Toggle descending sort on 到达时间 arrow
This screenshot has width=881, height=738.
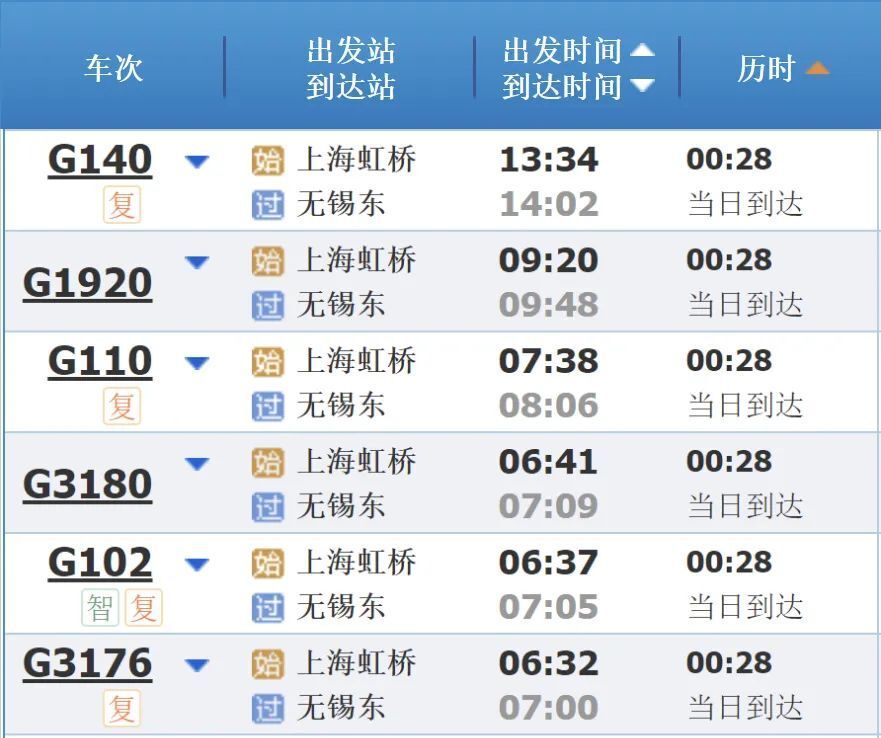pyautogui.click(x=644, y=84)
